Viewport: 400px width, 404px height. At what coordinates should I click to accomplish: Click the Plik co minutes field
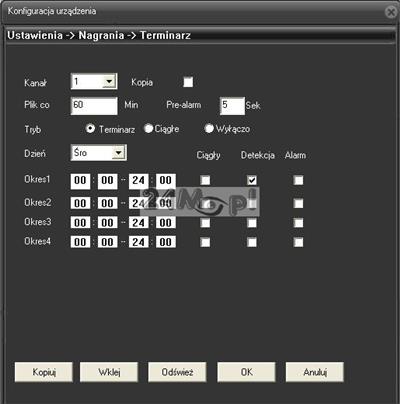click(94, 106)
